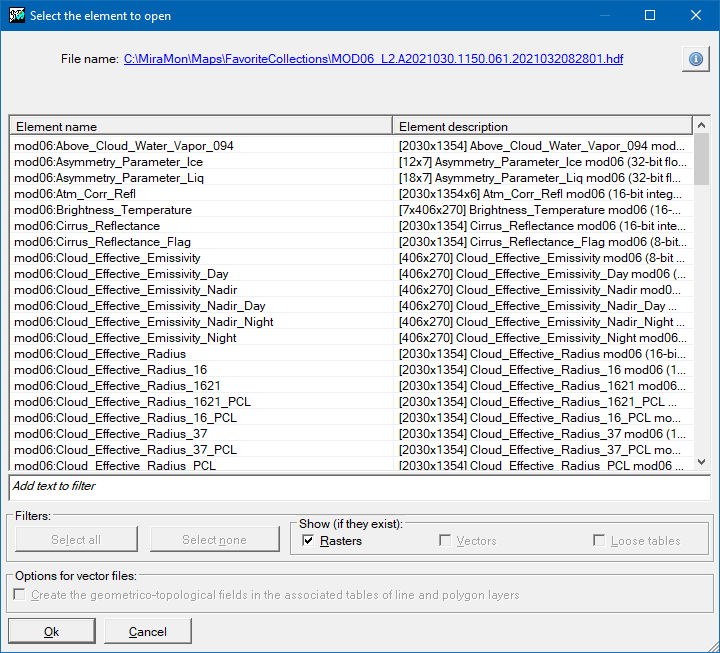The height and width of the screenshot is (653, 720).
Task: Open the MOD06_L2 hdf file path link
Action: (x=373, y=59)
